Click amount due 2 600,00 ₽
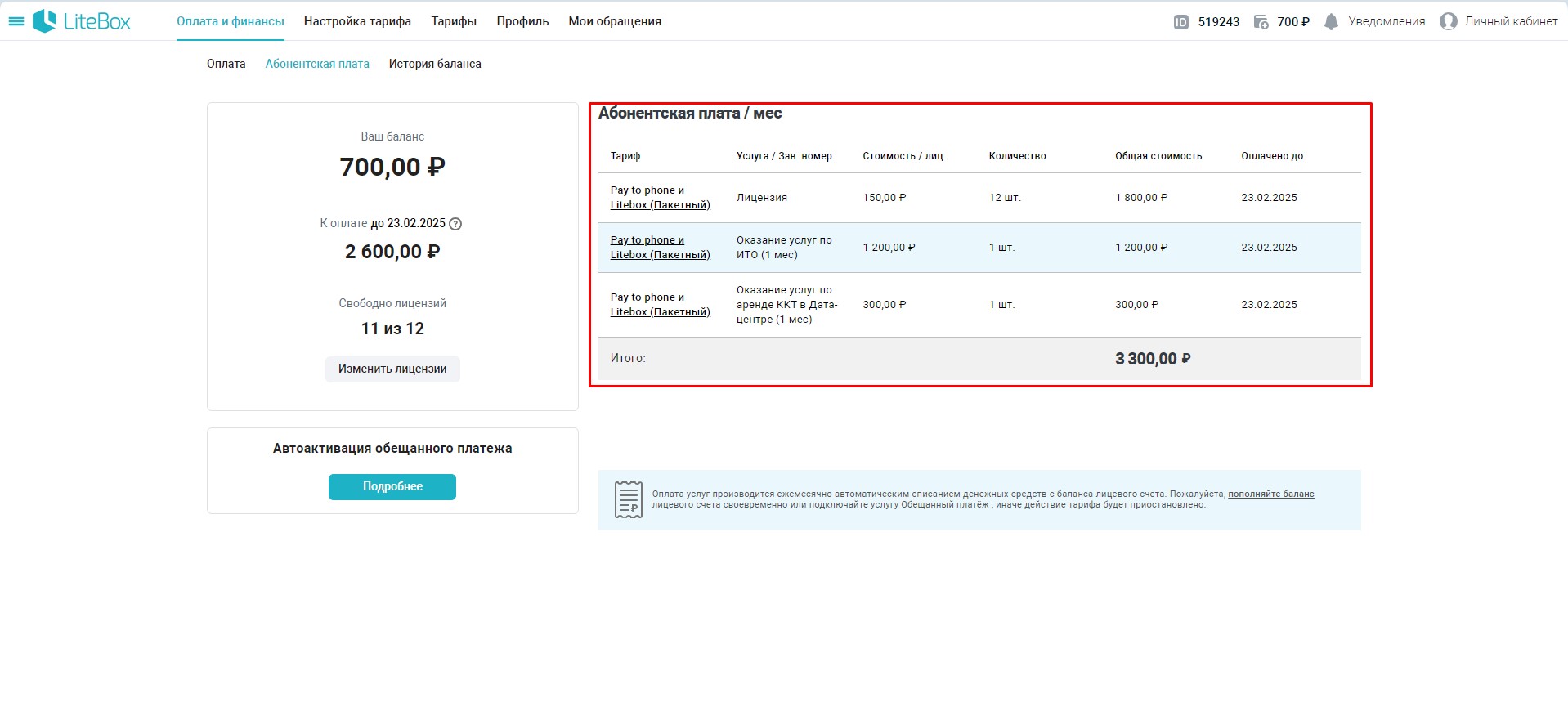This screenshot has height=720, width=1568. [392, 252]
